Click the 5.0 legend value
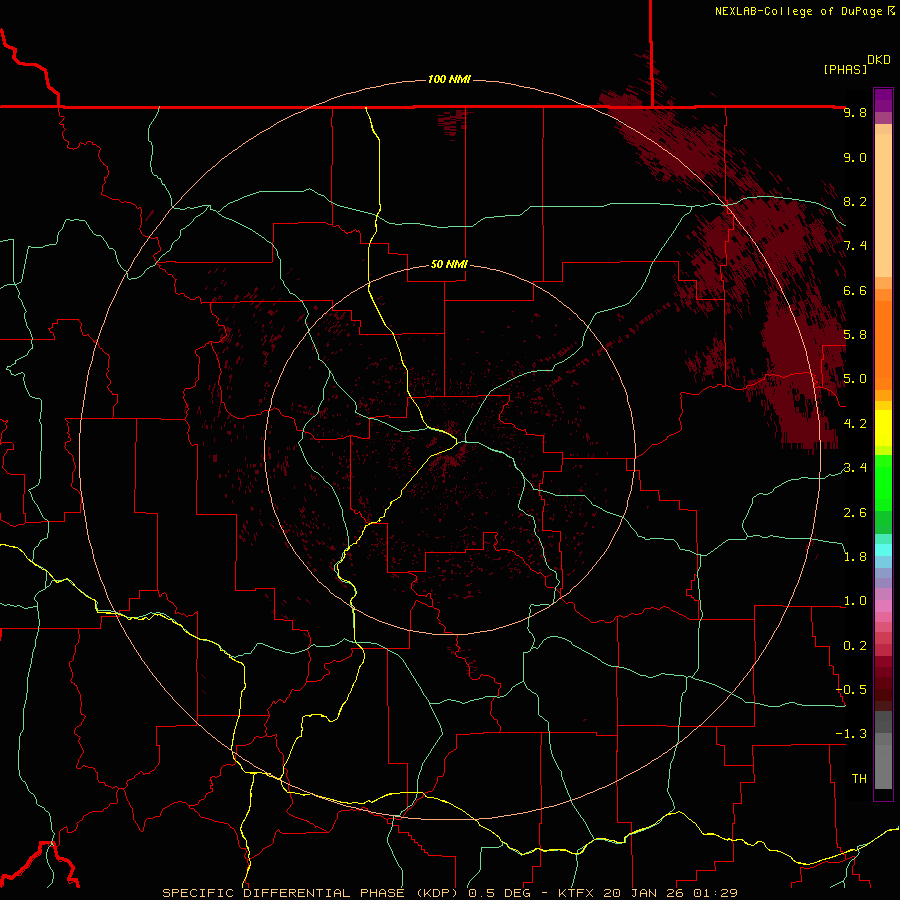Viewport: 900px width, 900px height. point(855,379)
